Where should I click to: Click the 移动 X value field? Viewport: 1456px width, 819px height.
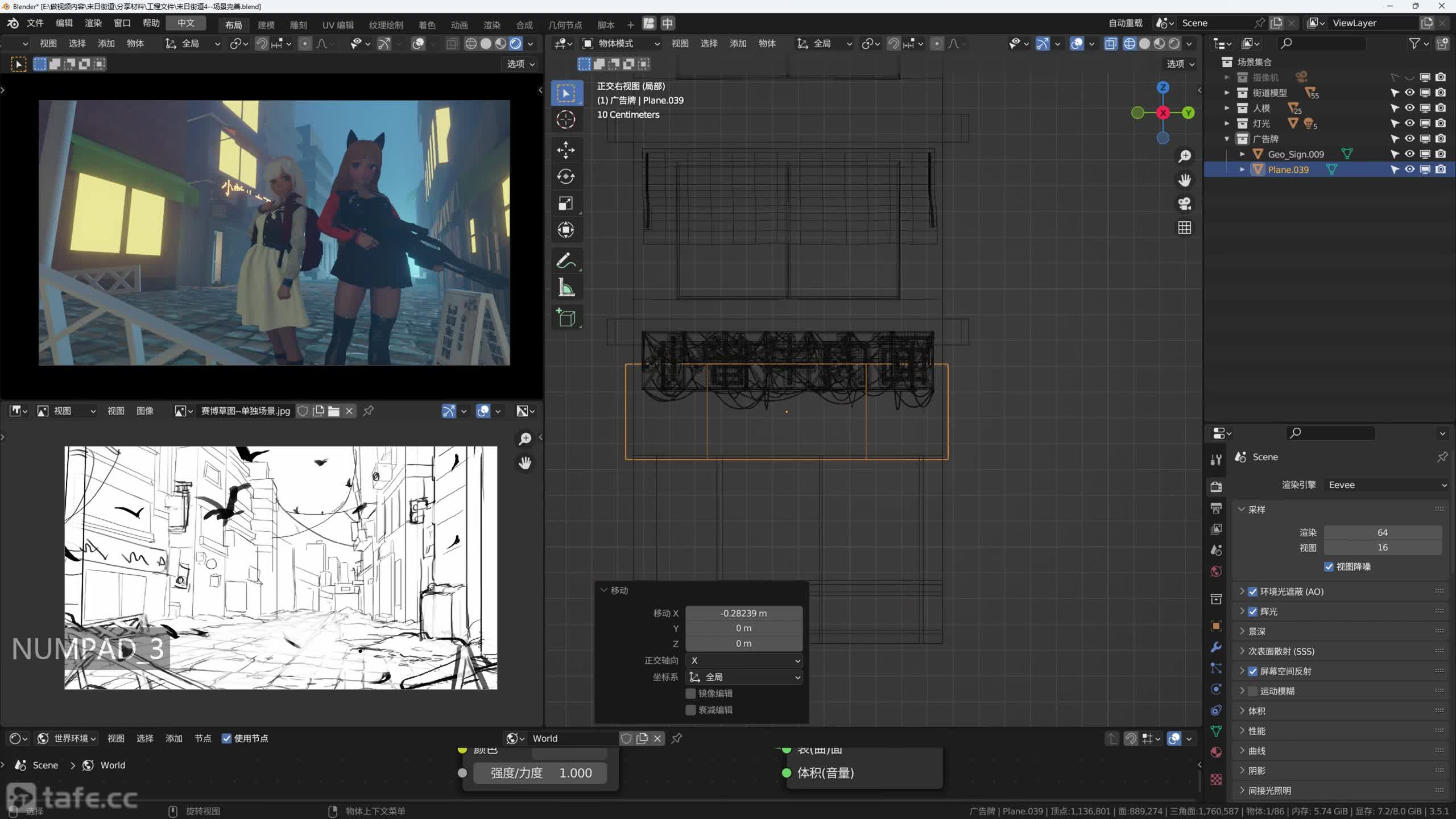[744, 613]
